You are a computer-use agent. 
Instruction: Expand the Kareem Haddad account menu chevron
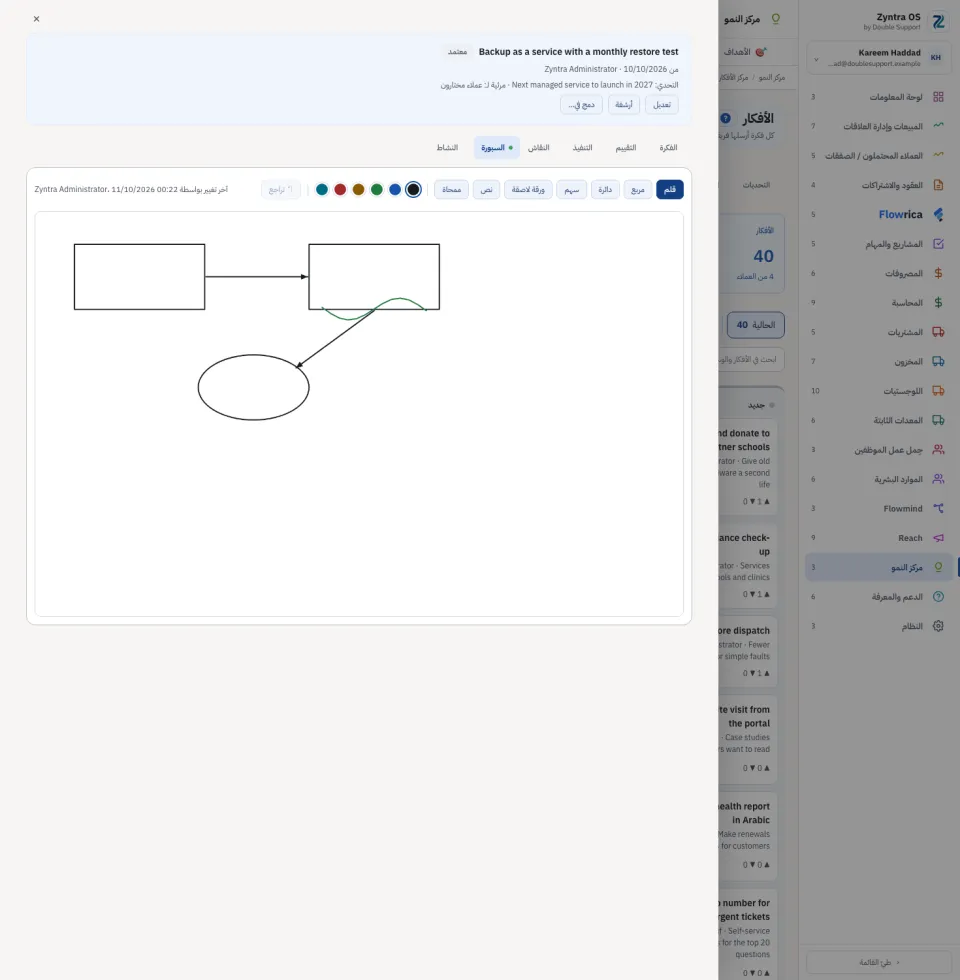pos(816,59)
